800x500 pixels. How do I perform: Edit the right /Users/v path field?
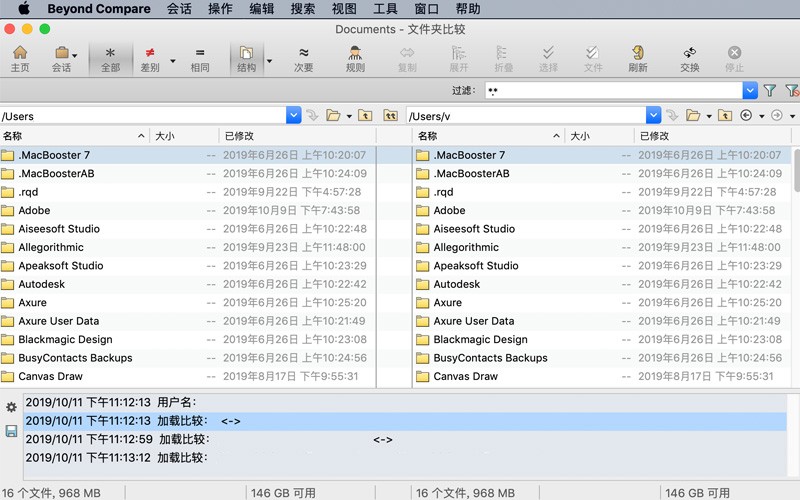point(526,116)
